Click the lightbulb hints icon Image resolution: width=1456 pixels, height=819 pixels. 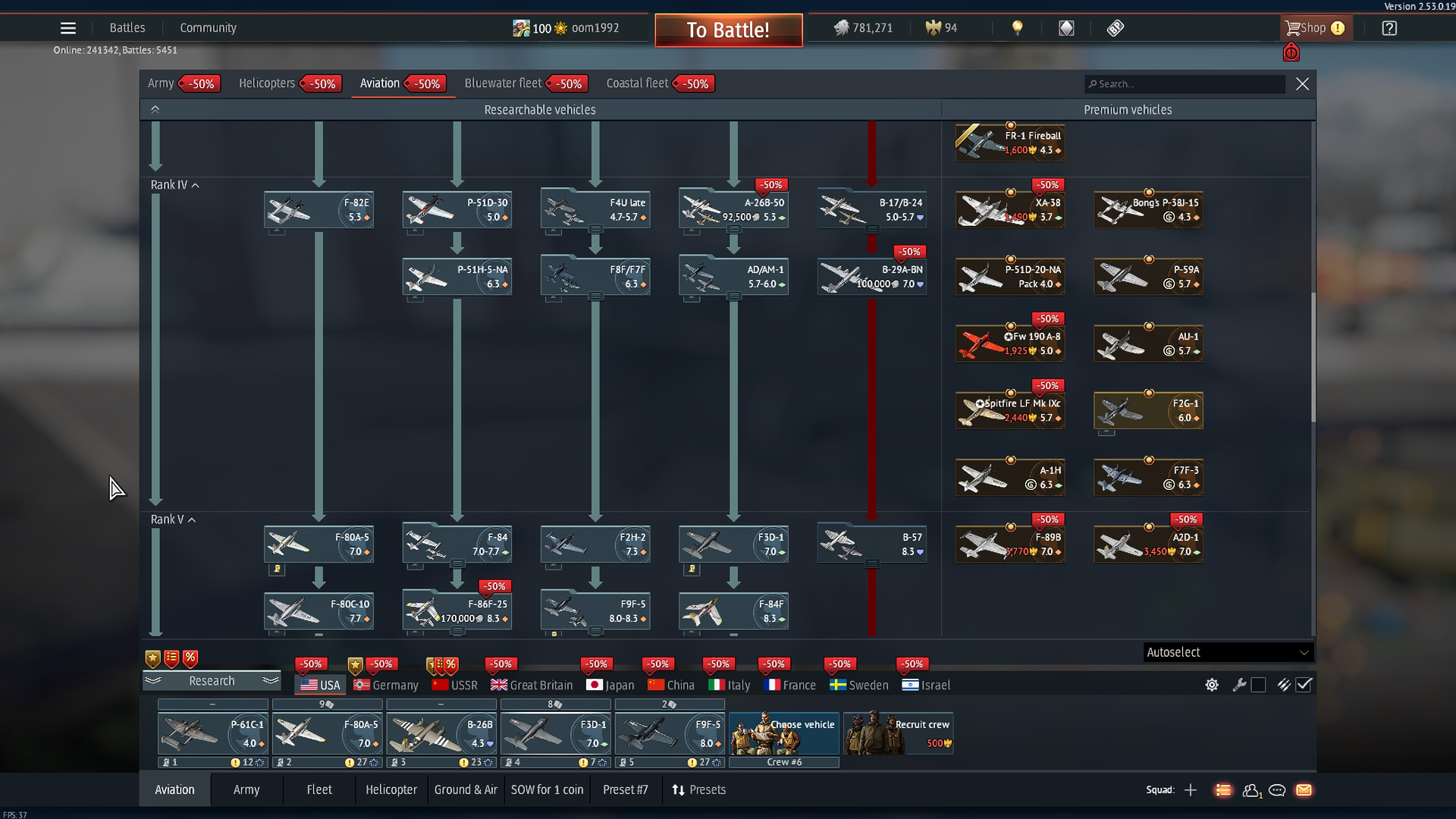1017,28
